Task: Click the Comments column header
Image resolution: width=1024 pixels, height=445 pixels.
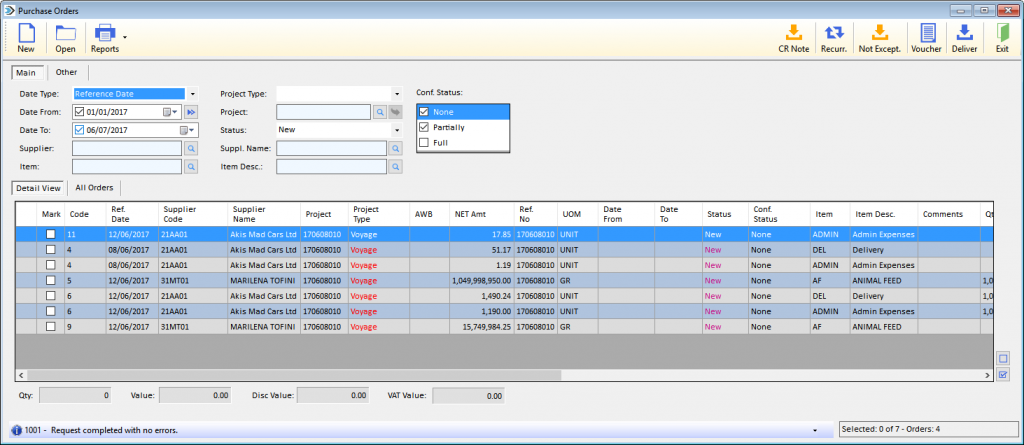Action: pyautogui.click(x=949, y=214)
